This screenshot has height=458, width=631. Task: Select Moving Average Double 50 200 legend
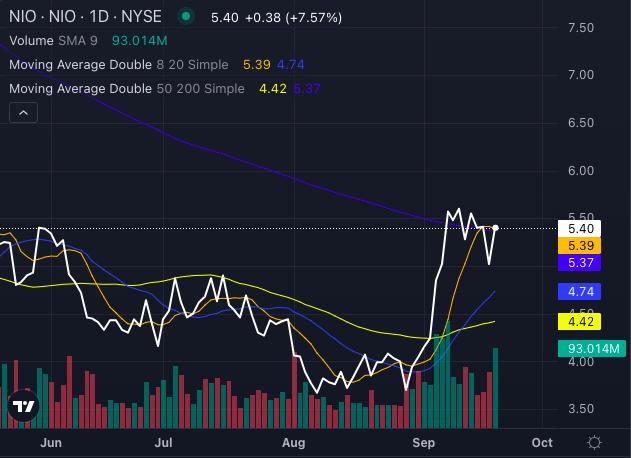127,89
